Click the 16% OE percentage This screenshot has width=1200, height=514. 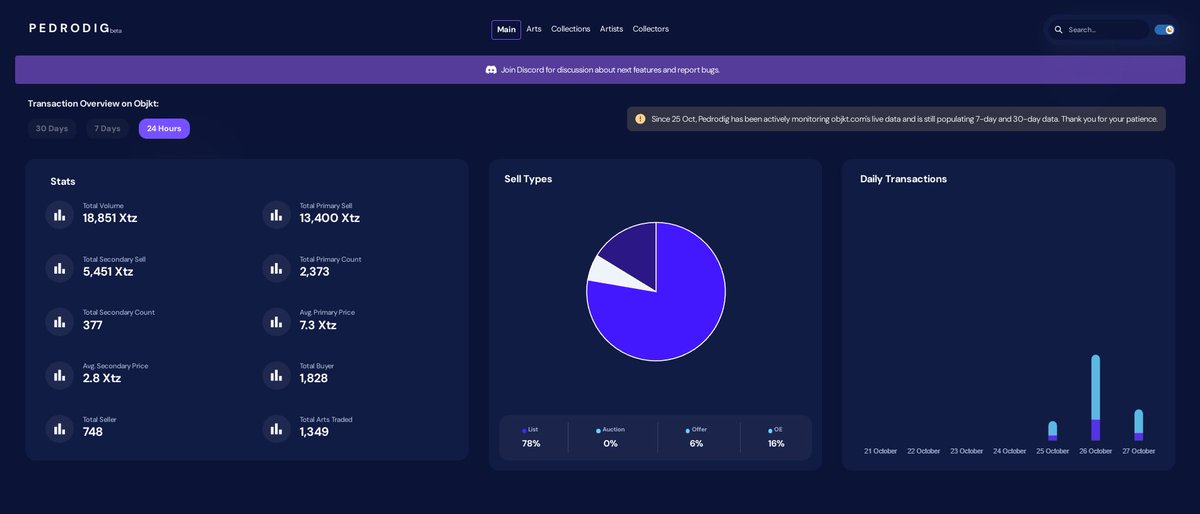coord(776,443)
